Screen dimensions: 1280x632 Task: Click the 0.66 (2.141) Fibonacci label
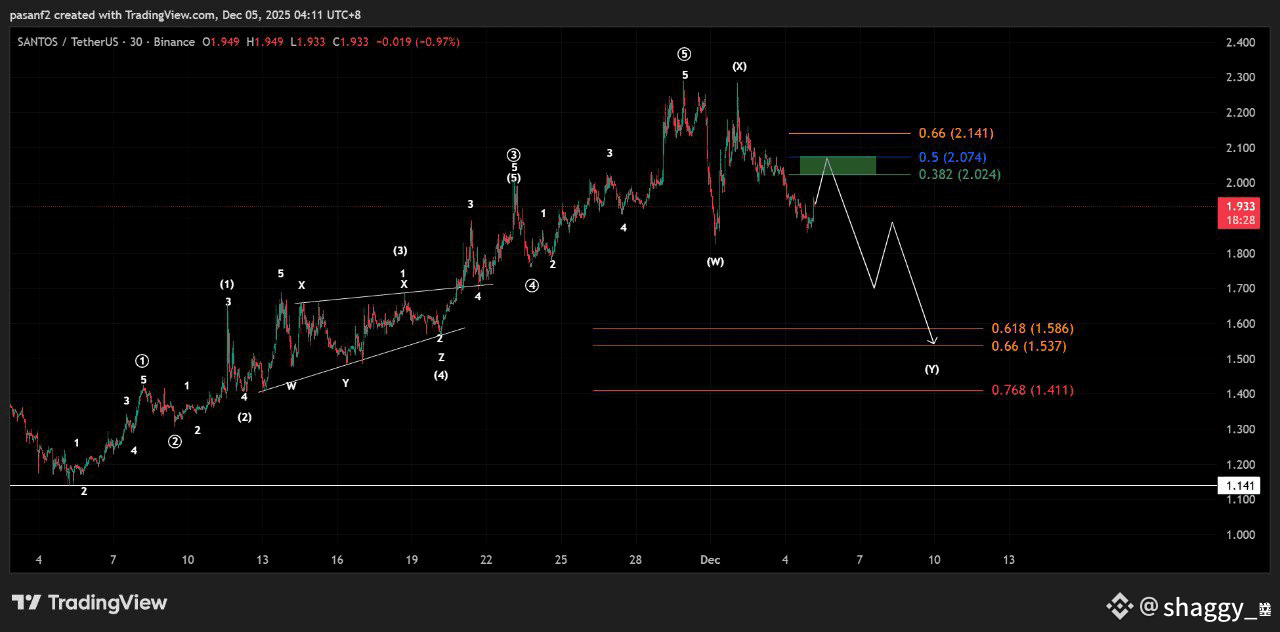(x=956, y=133)
